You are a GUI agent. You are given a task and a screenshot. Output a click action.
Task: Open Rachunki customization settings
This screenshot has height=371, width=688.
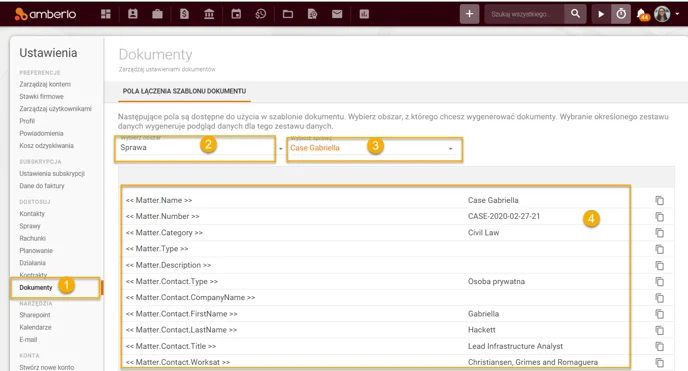click(32, 239)
